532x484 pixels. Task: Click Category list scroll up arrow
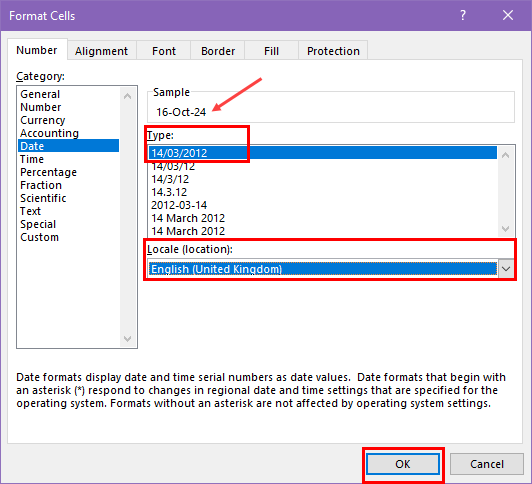tap(128, 96)
